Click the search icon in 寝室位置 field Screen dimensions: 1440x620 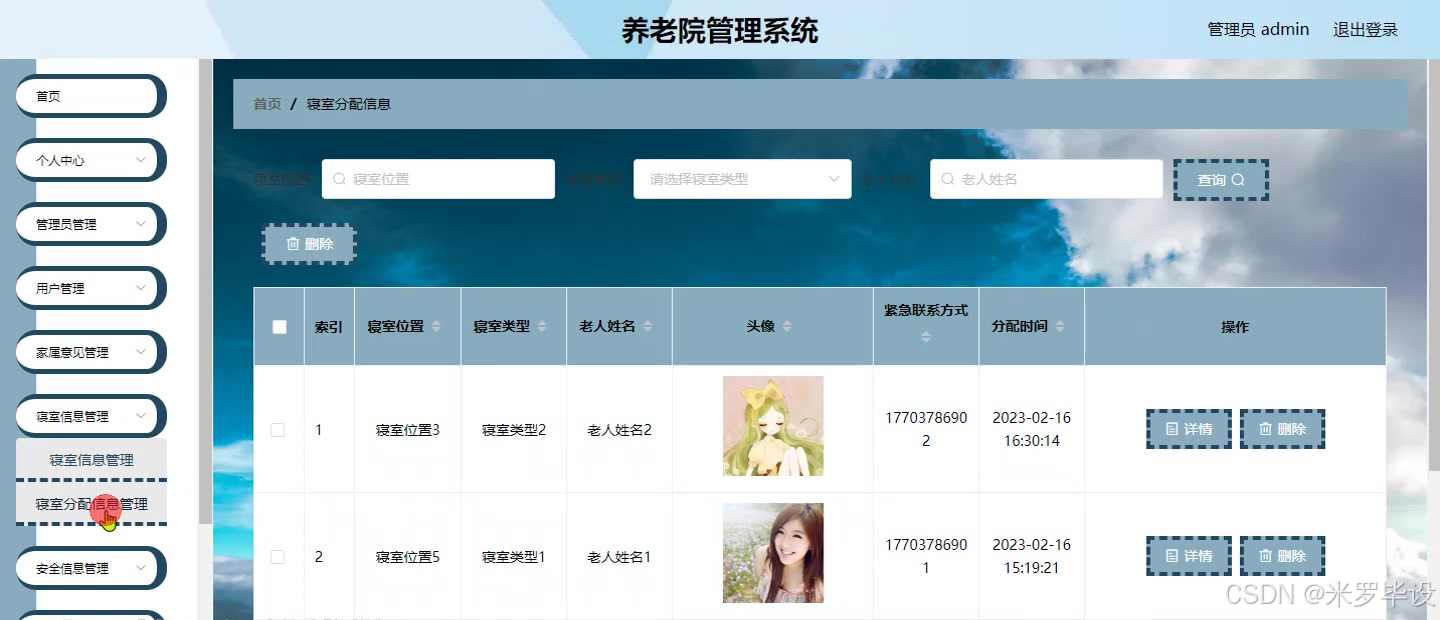[339, 179]
